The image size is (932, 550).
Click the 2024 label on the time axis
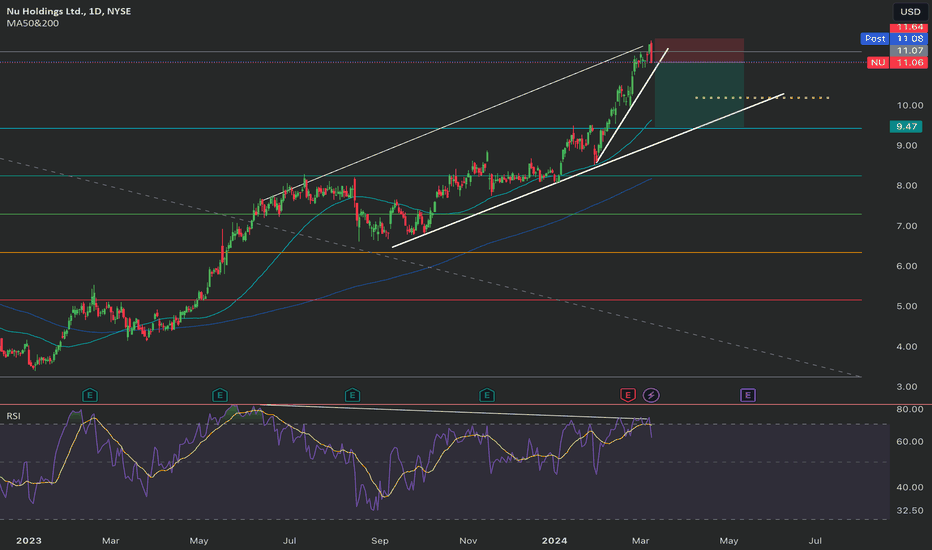[554, 540]
